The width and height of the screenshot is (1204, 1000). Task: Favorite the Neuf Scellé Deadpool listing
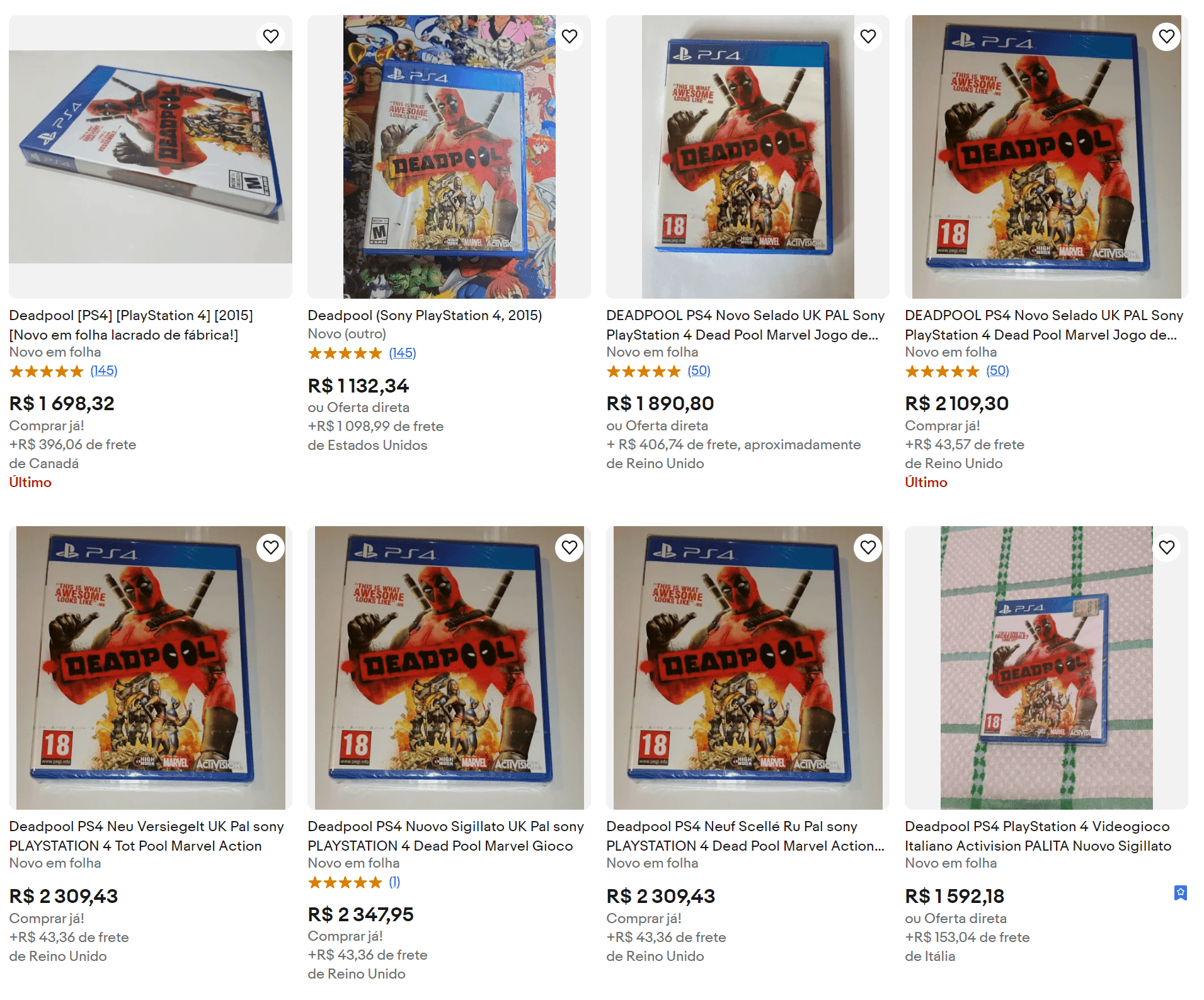(868, 548)
